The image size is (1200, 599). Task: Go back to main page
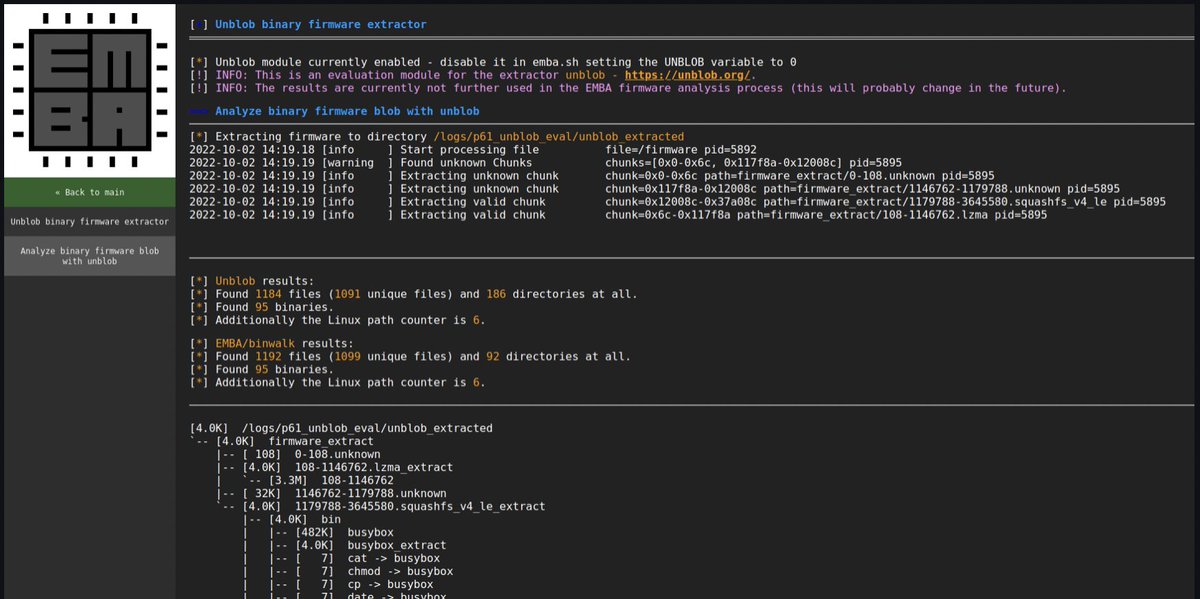pos(90,192)
